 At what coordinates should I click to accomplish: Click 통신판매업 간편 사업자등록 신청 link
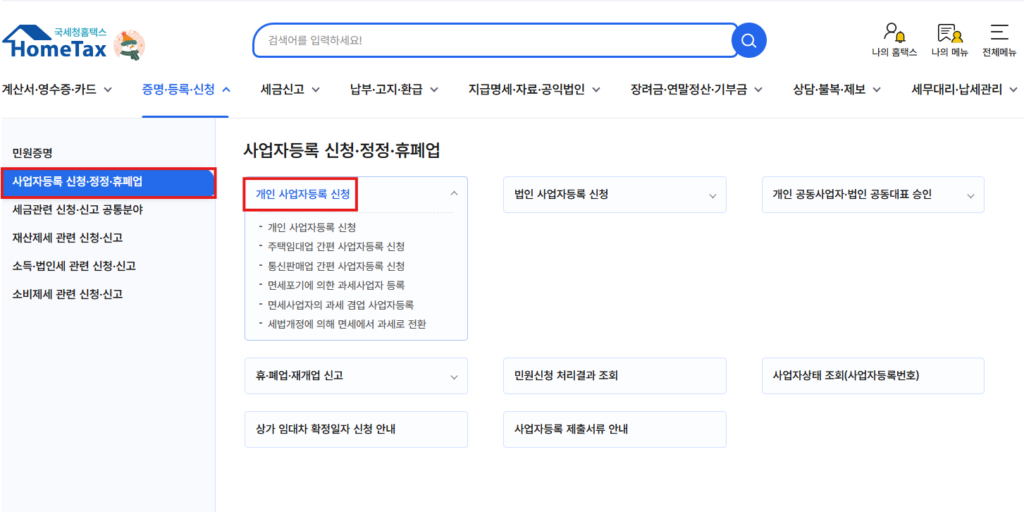point(336,266)
